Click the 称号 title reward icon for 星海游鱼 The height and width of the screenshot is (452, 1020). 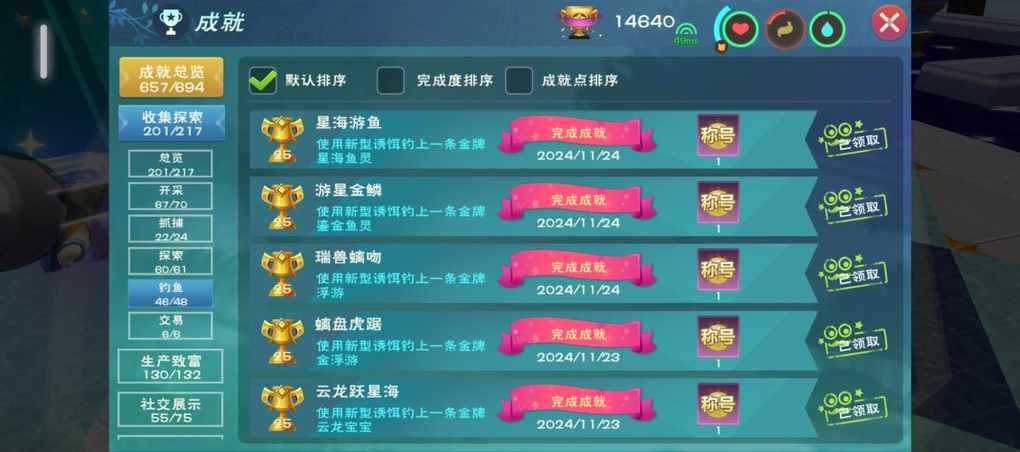pos(718,135)
